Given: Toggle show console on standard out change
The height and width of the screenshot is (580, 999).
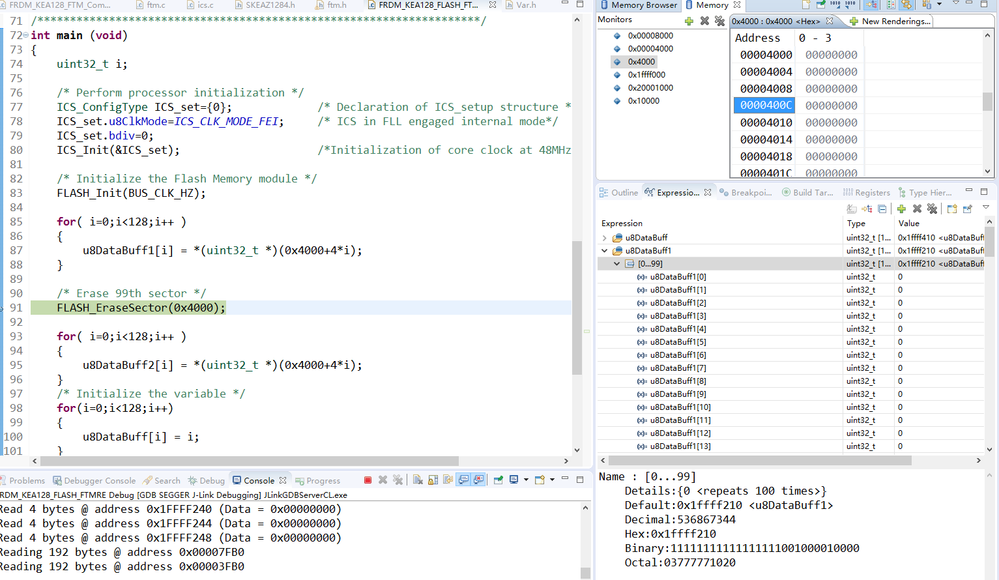Looking at the screenshot, I should tap(463, 480).
